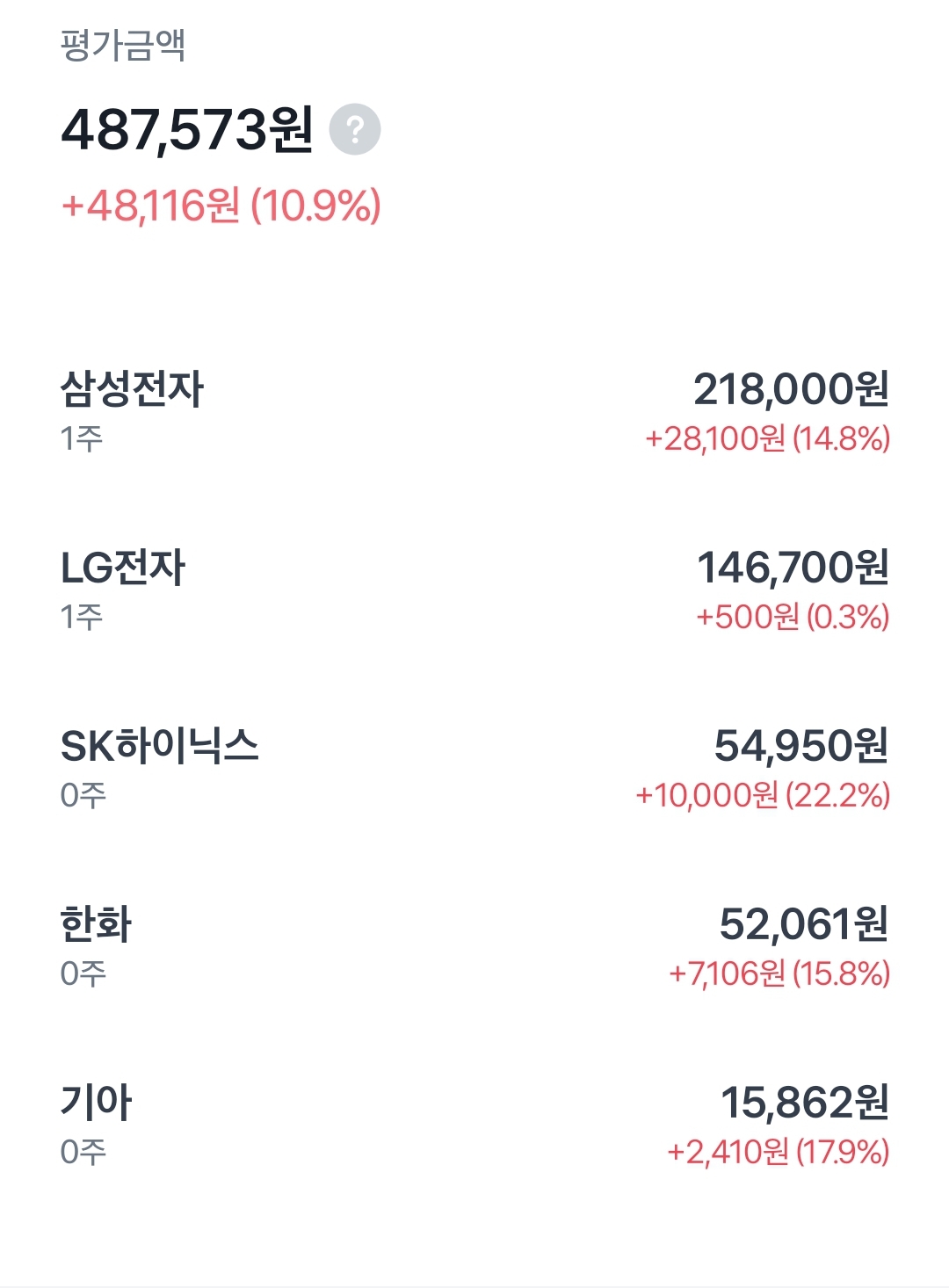Click the 평가금액 header label
The height and width of the screenshot is (1288, 949).
[123, 46]
